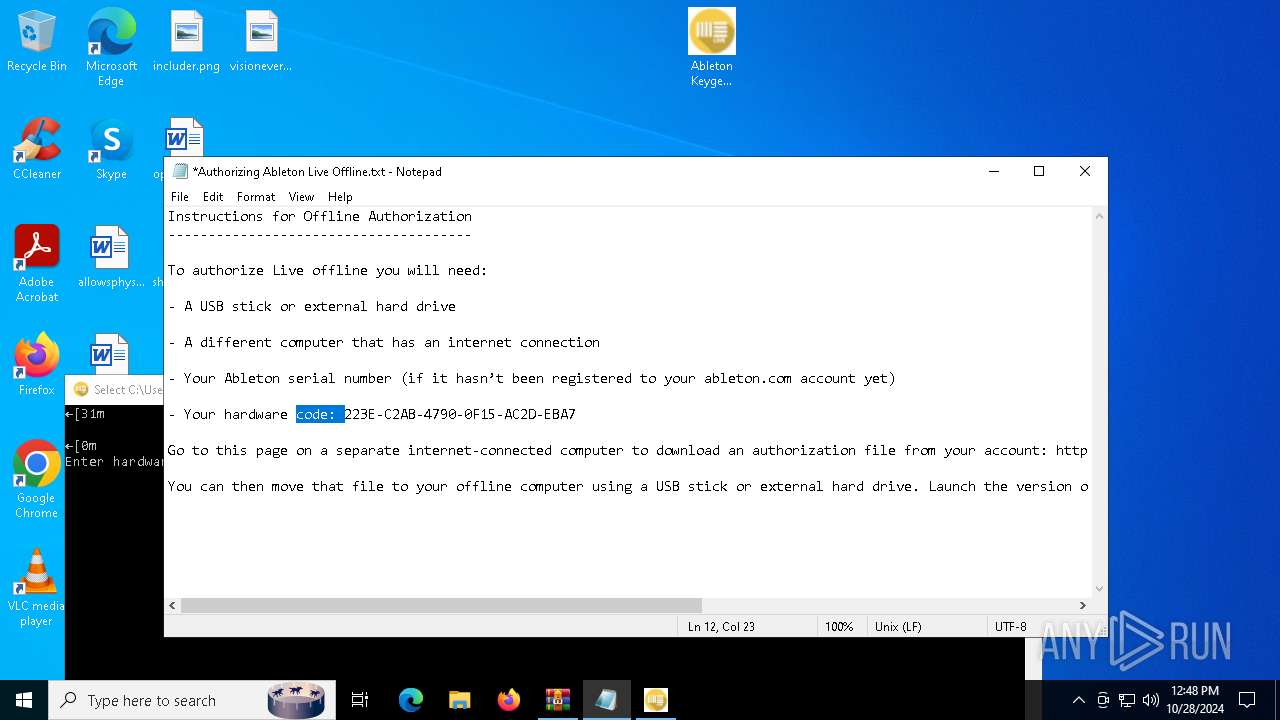Maximize the Notepad window
The image size is (1280, 720).
[x=1039, y=171]
